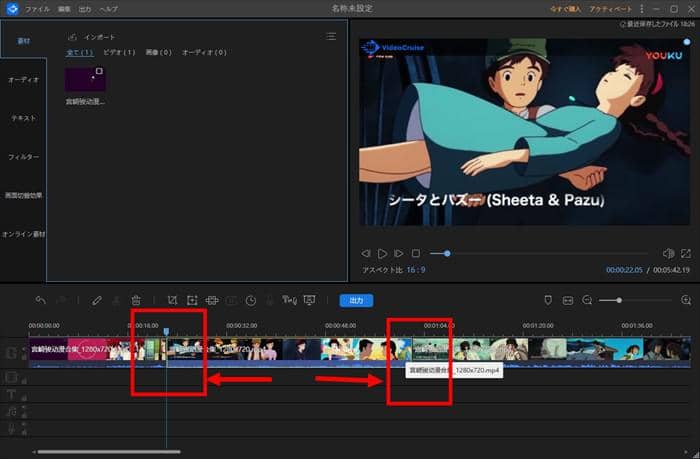Click the アクティベート link
Viewport: 700px width, 459px height.
click(x=610, y=9)
